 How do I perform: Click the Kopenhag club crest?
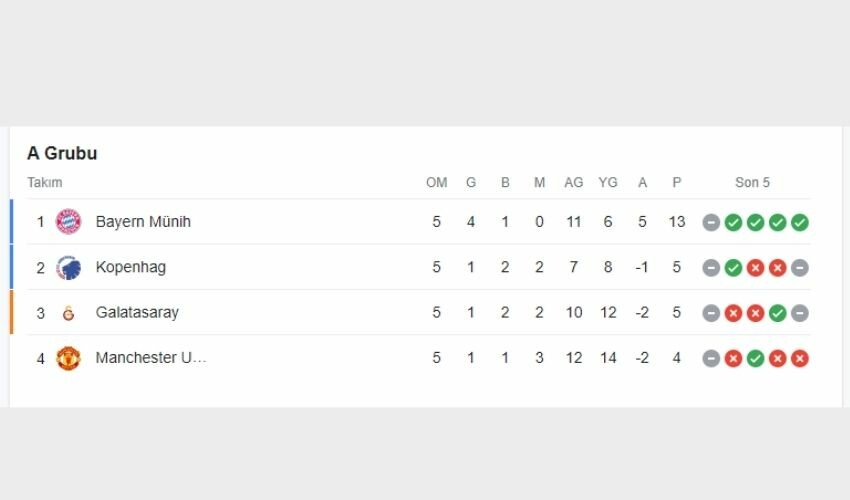(x=68, y=267)
